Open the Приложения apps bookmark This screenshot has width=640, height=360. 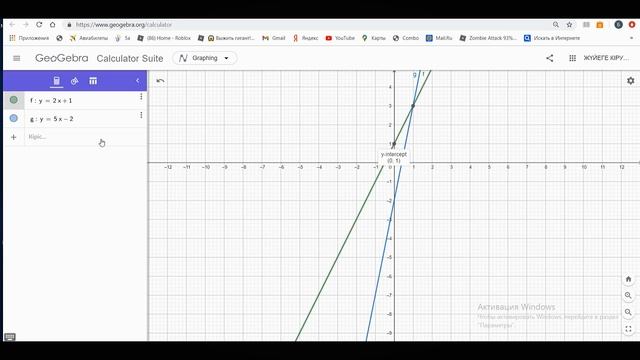[29, 38]
